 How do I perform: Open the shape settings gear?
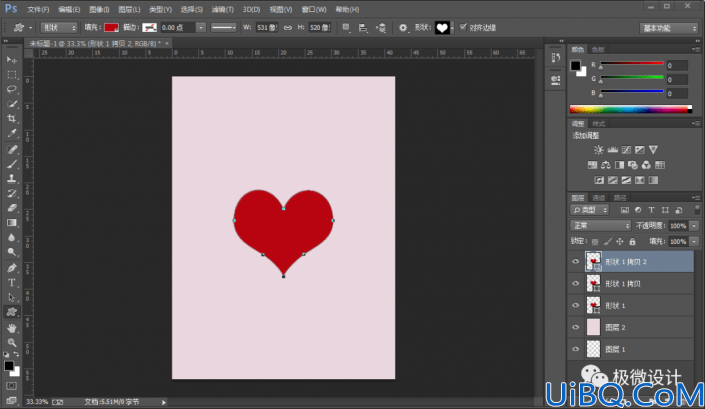(x=403, y=27)
